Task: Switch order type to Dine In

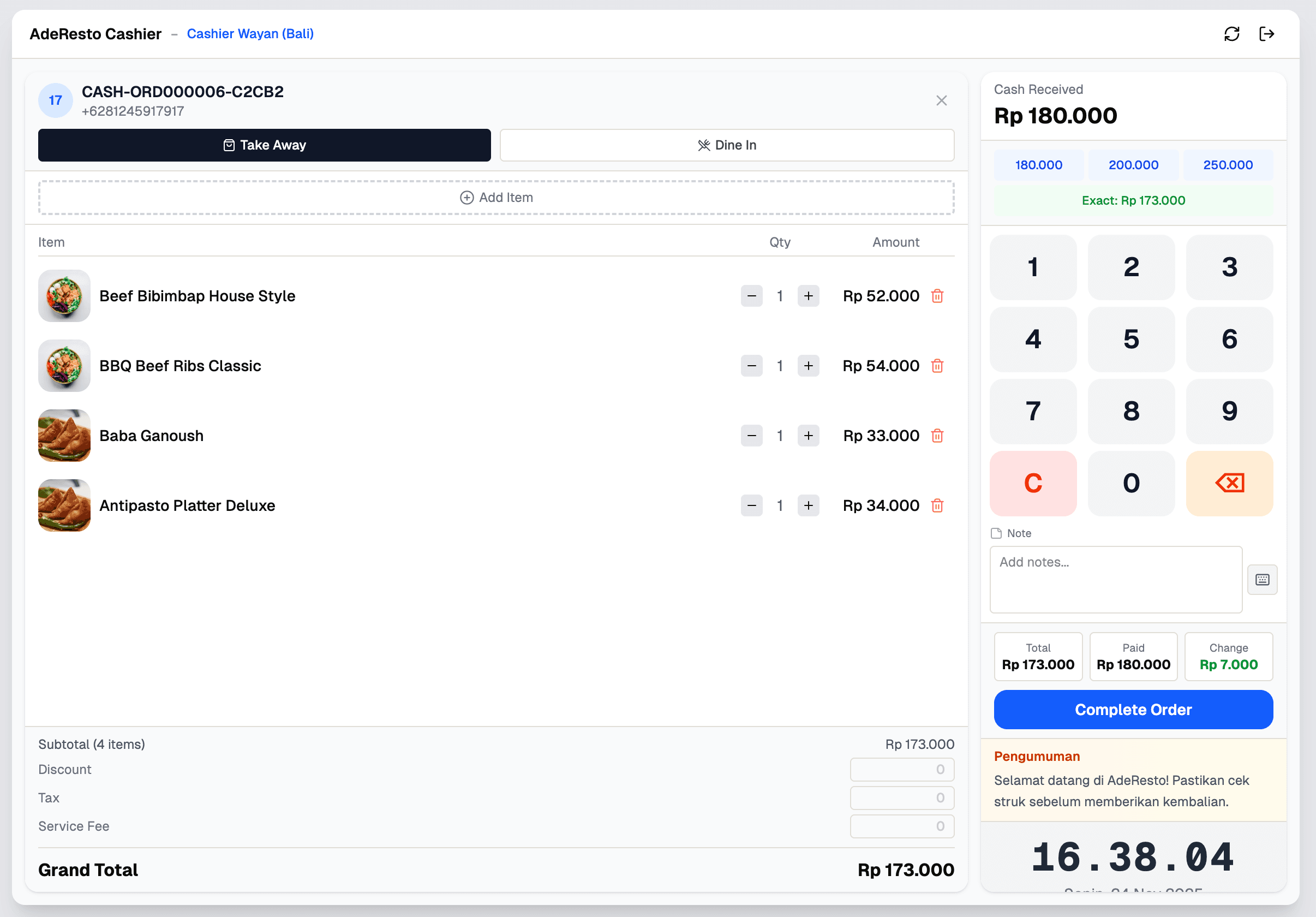Action: point(726,145)
